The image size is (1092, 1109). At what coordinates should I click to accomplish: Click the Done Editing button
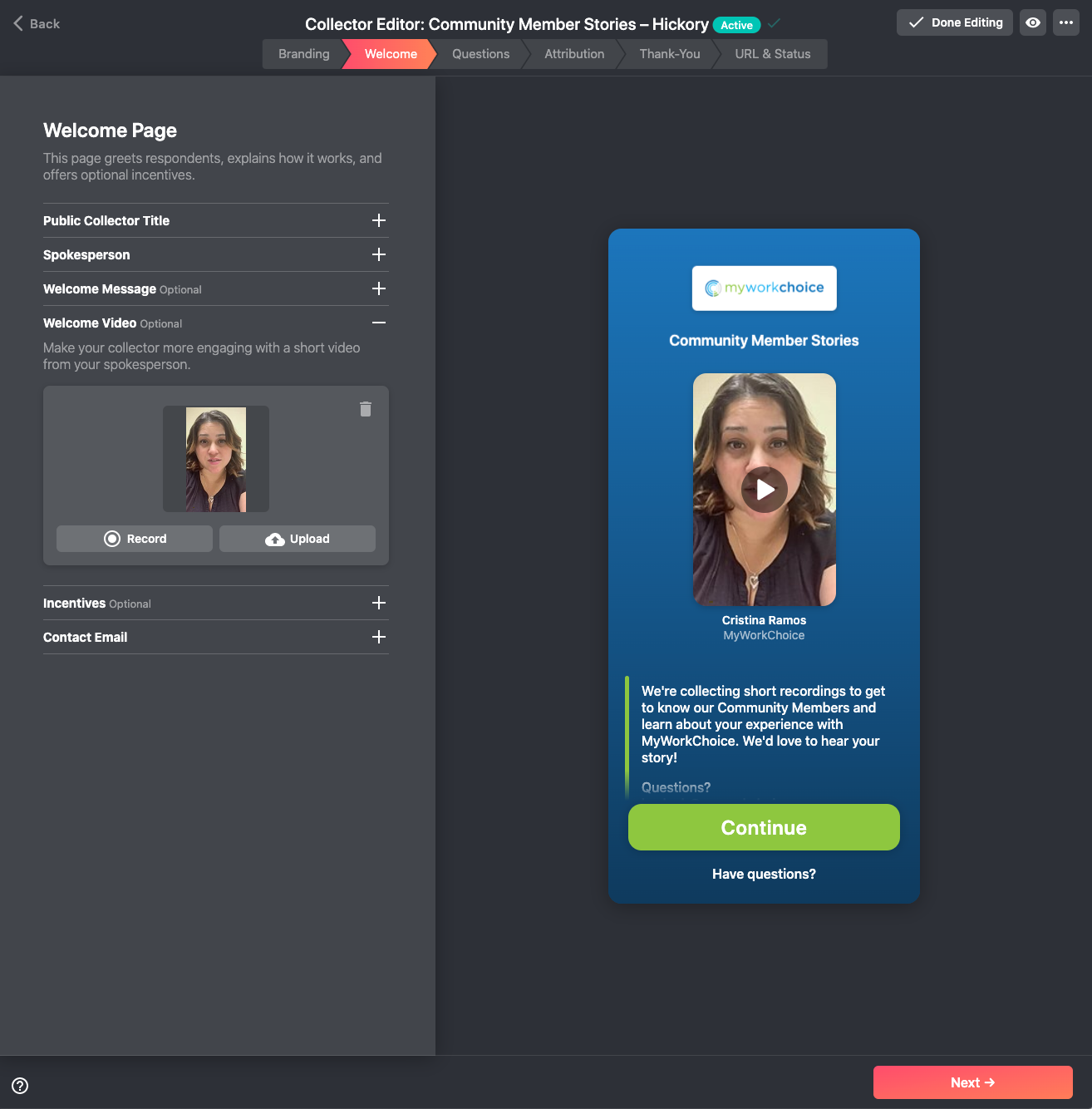click(954, 22)
